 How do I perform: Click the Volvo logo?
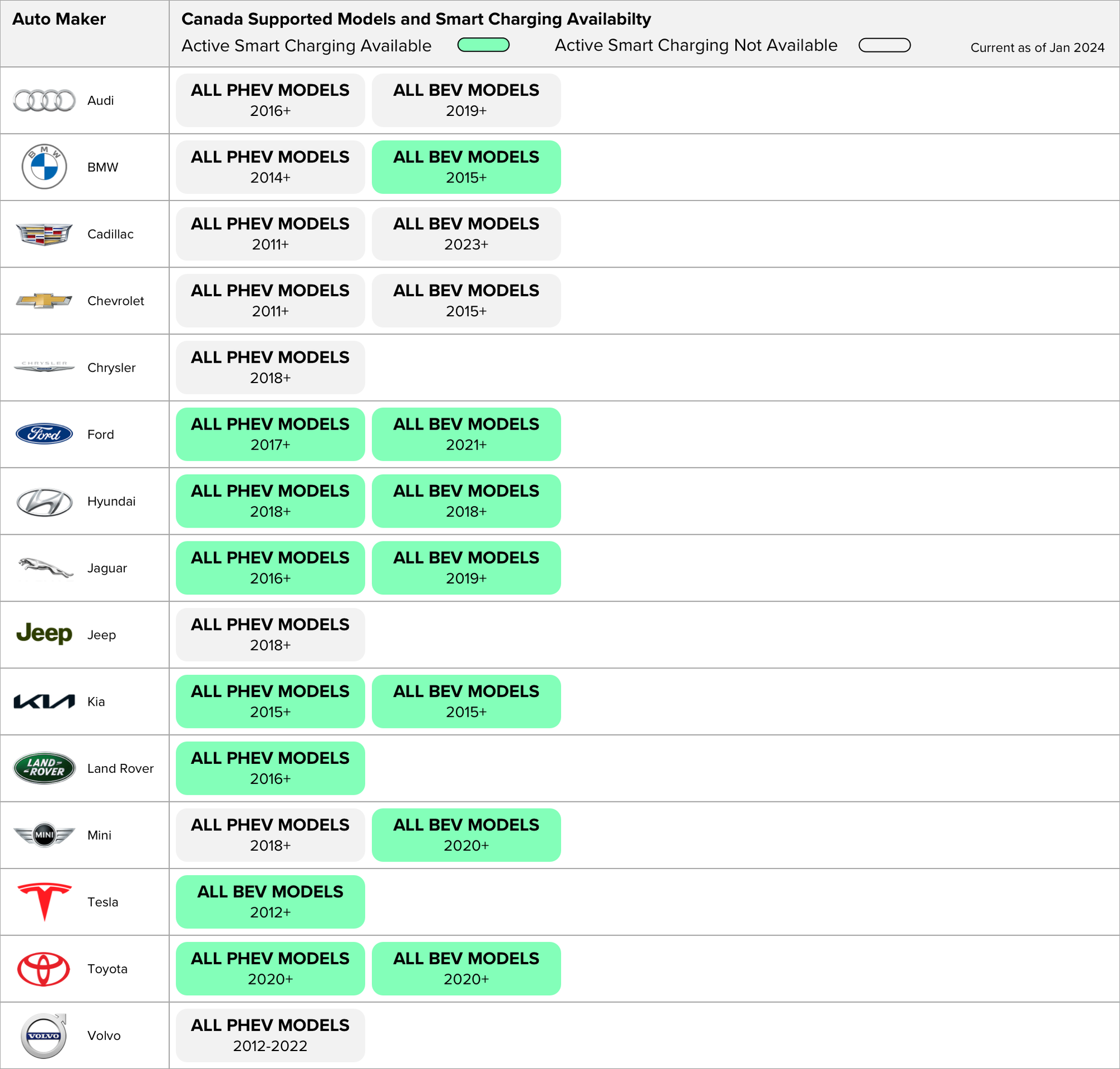[44, 1035]
